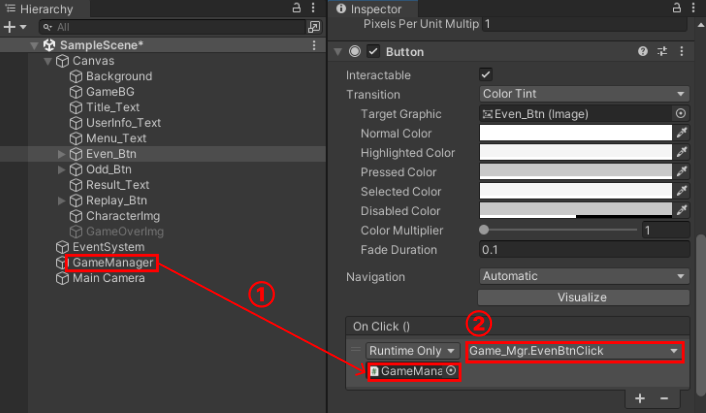
Task: Collapse the SampleScene tree arrow
Action: tap(34, 45)
